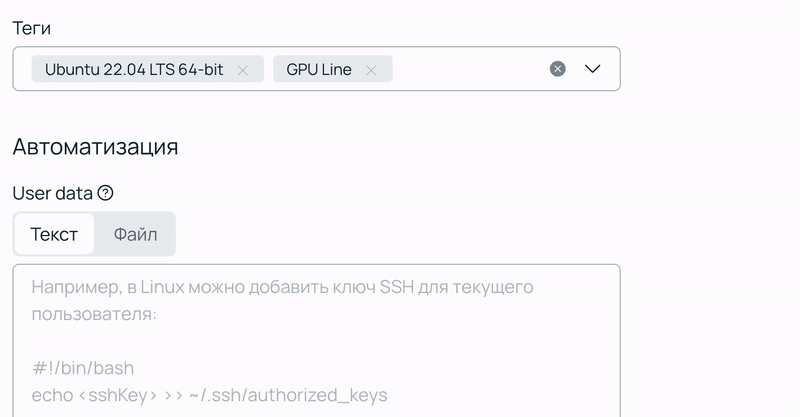Click the пользователя: placeholder line

tap(94, 313)
